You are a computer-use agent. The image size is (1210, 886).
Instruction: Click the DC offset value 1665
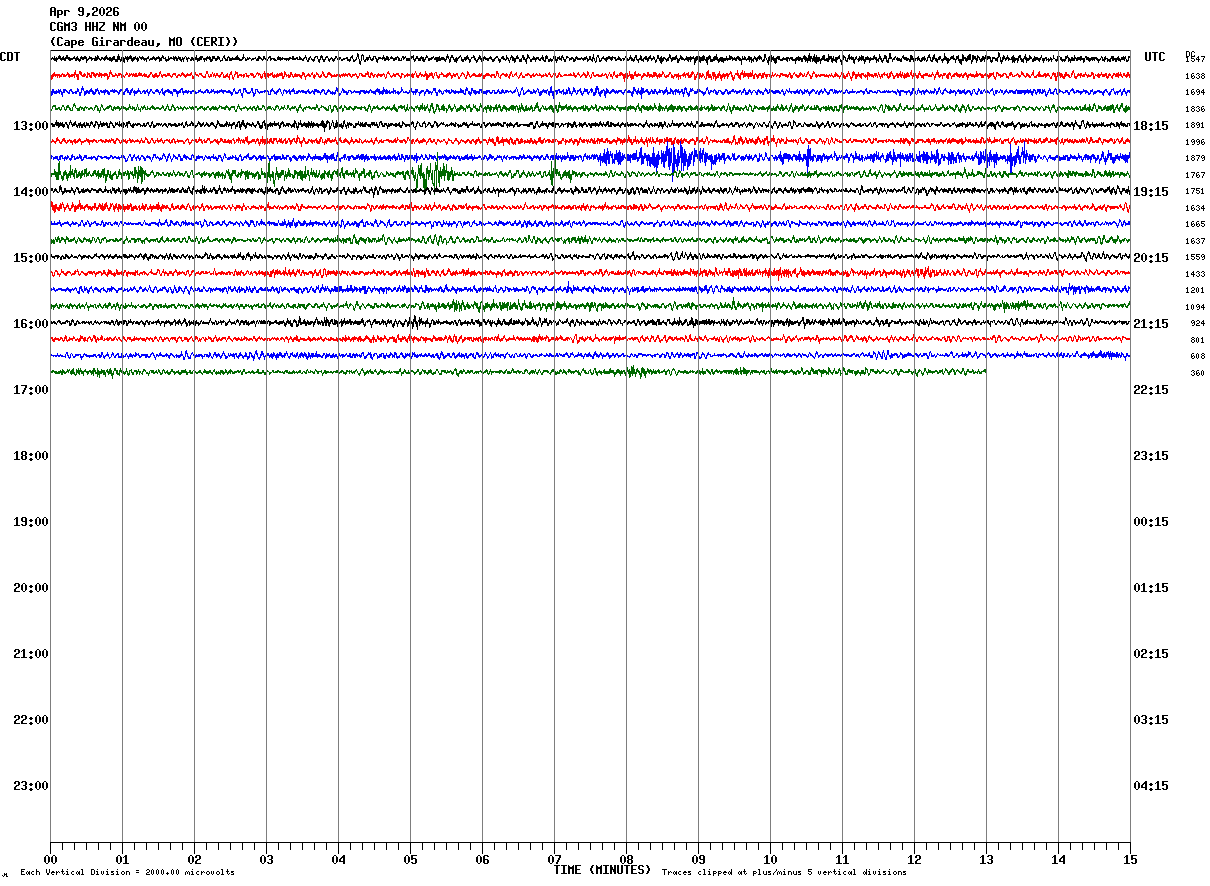1195,225
